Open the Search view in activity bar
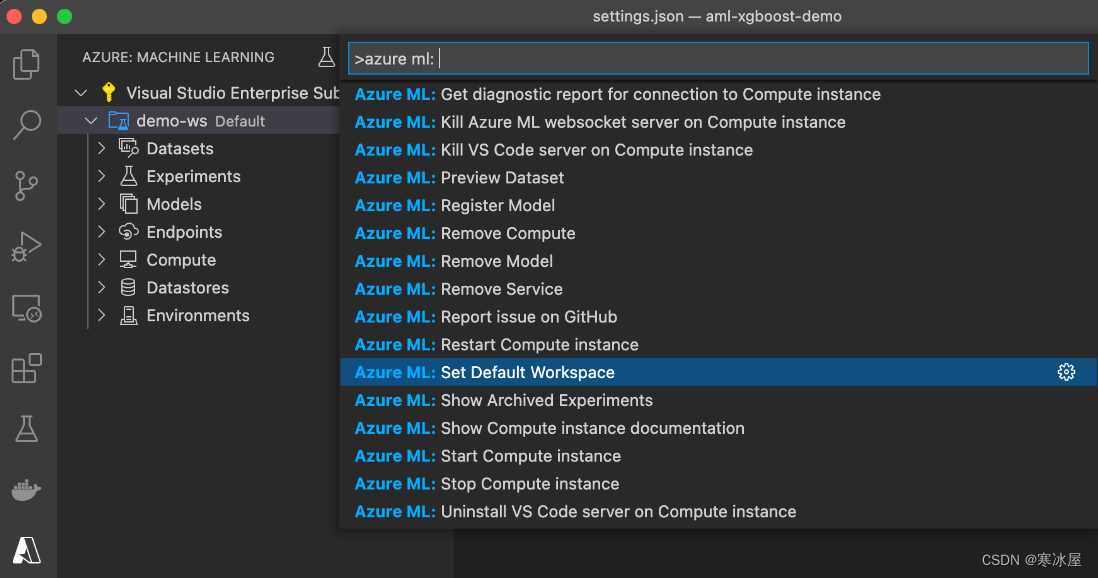 [27, 125]
